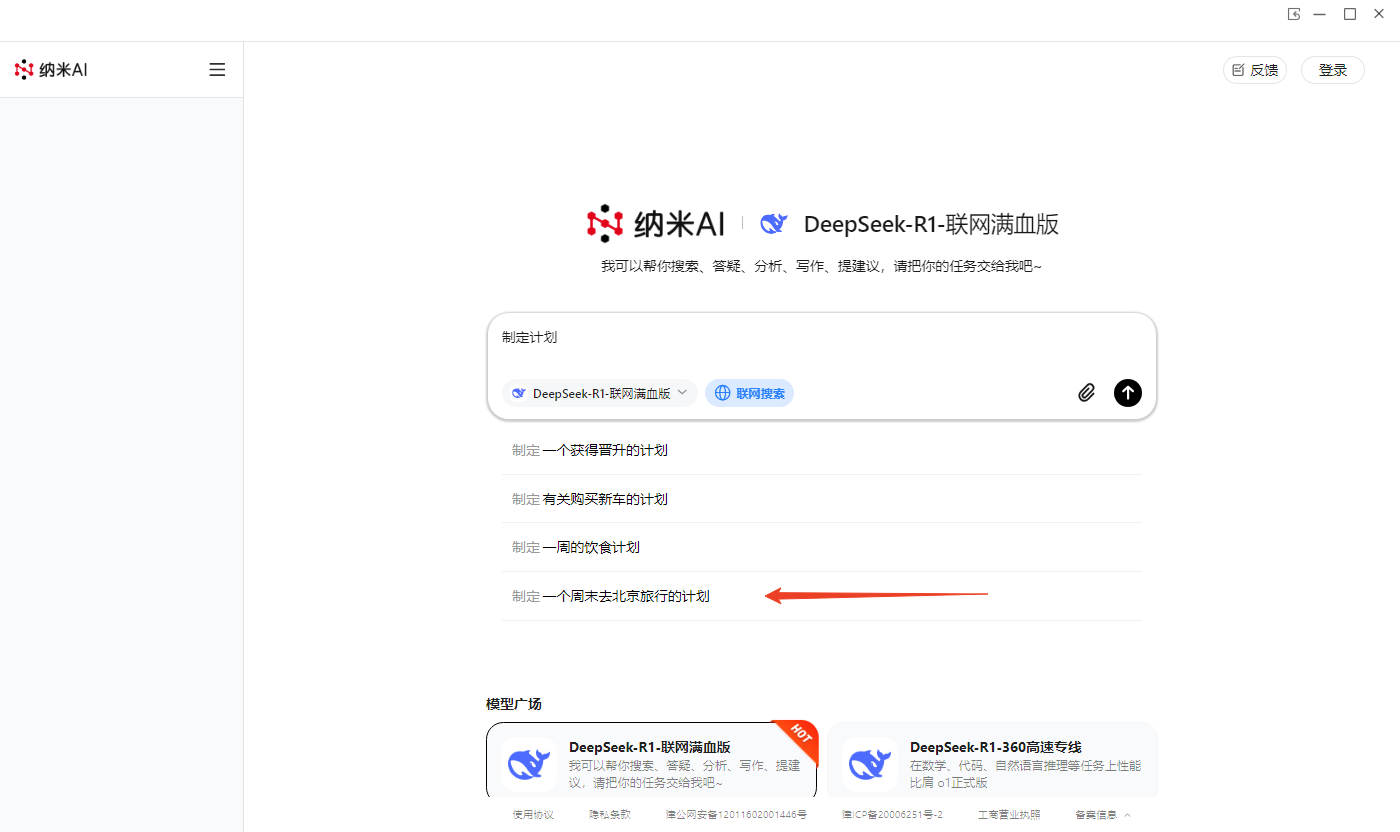Collapse sidebar with hamburger menu icon
Viewport: 1400px width, 832px height.
coord(217,70)
